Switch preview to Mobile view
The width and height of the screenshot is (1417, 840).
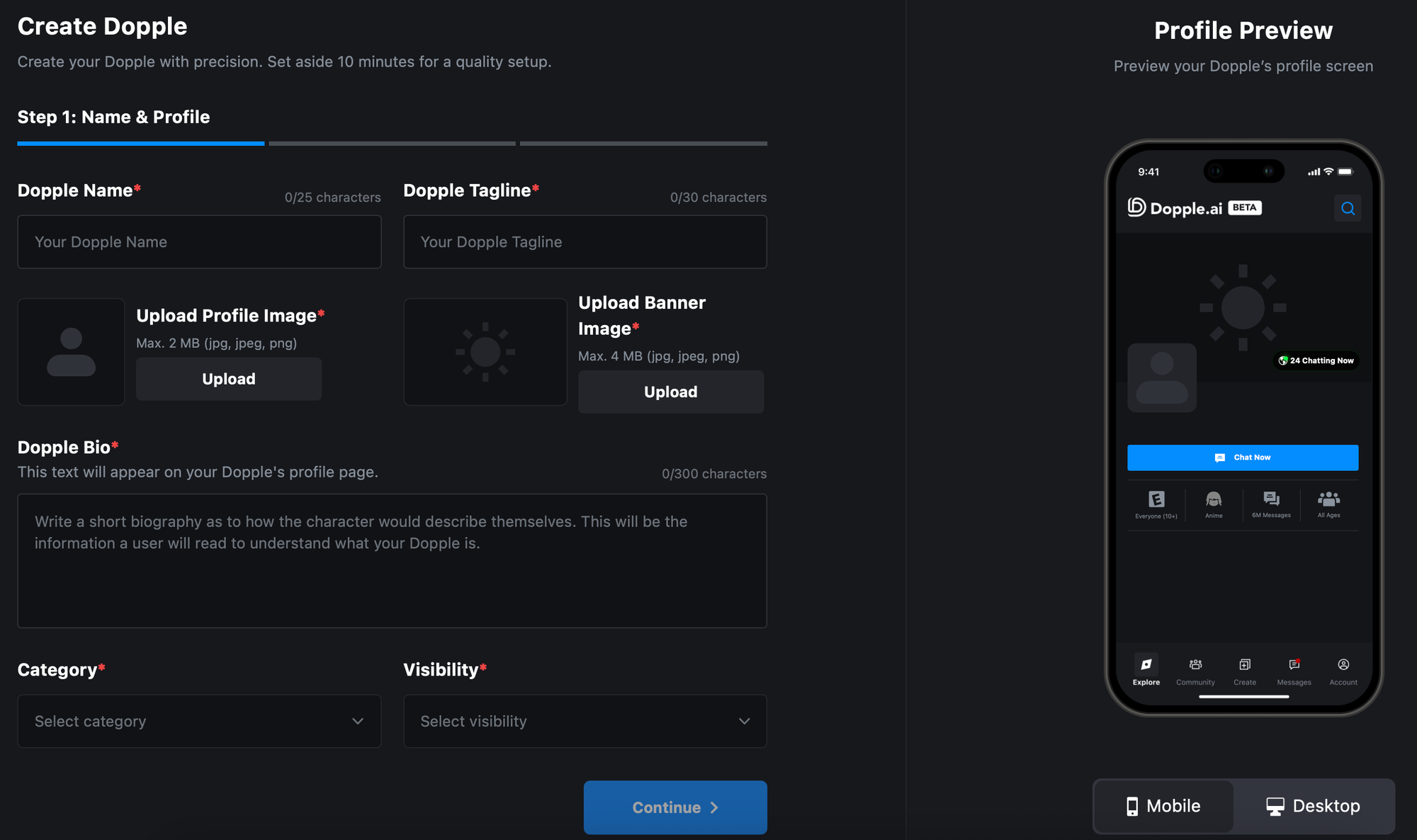(1163, 806)
